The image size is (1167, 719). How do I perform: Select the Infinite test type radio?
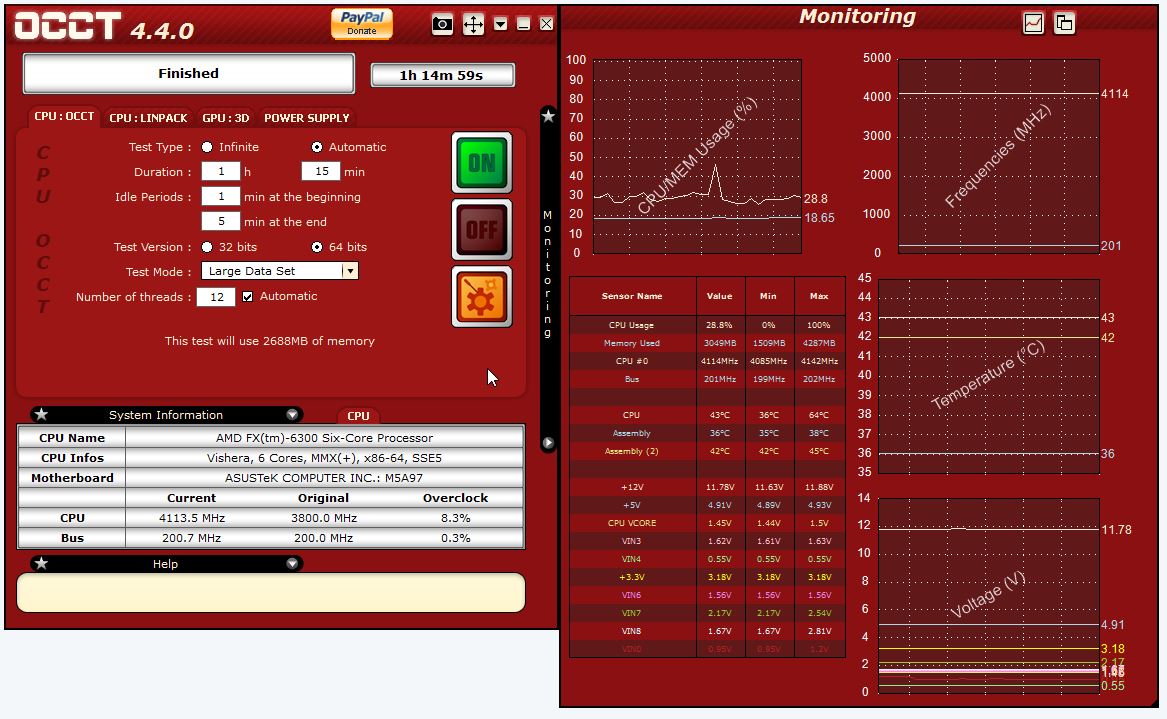coord(207,147)
